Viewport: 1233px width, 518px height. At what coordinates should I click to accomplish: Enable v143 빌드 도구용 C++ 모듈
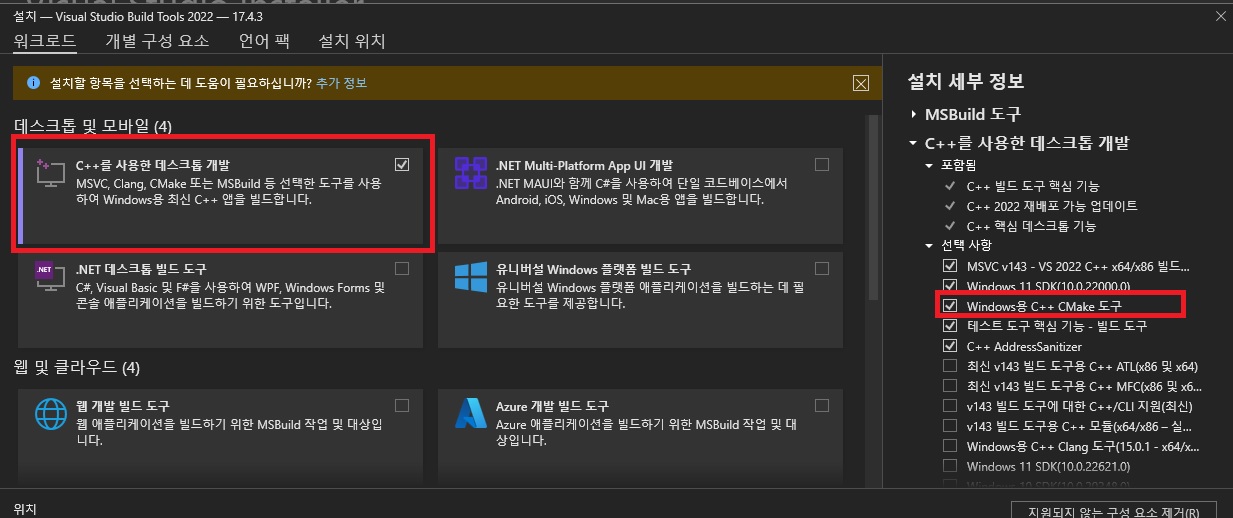point(950,426)
